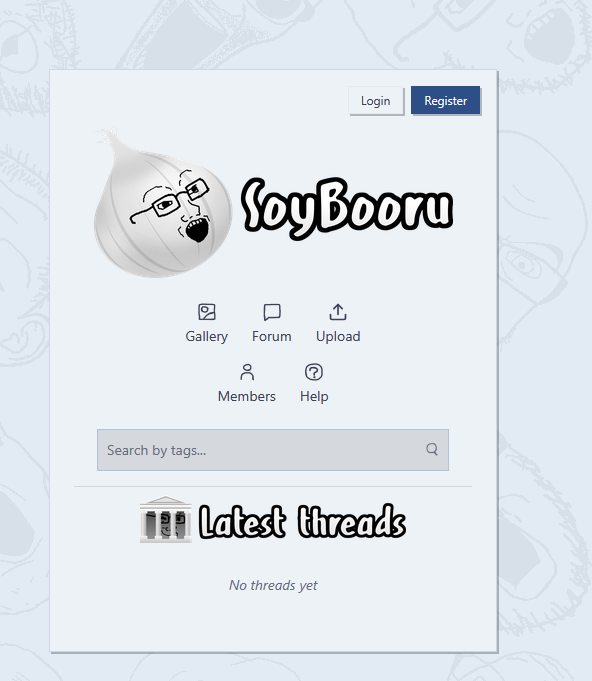Open the Forum speech bubble icon
Viewport: 592px width, 681px height.
coord(272,312)
